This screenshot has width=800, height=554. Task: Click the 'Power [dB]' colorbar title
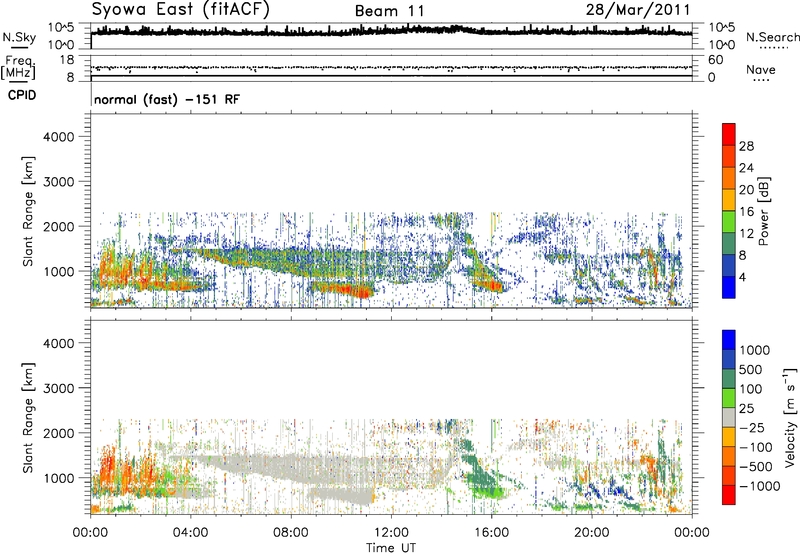764,211
